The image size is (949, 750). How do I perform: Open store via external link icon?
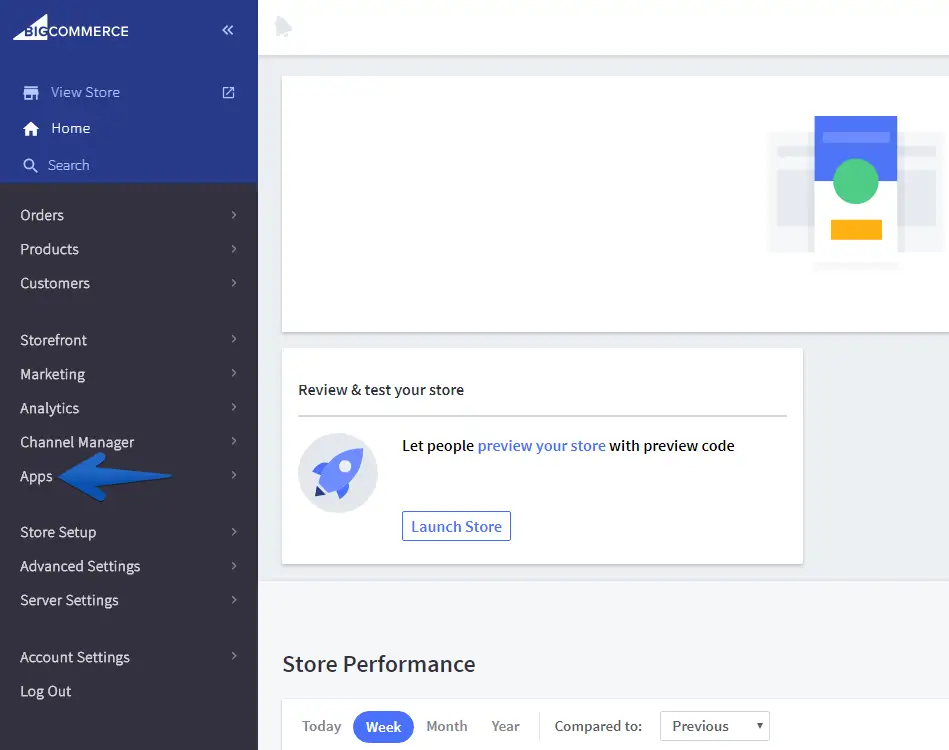click(228, 92)
